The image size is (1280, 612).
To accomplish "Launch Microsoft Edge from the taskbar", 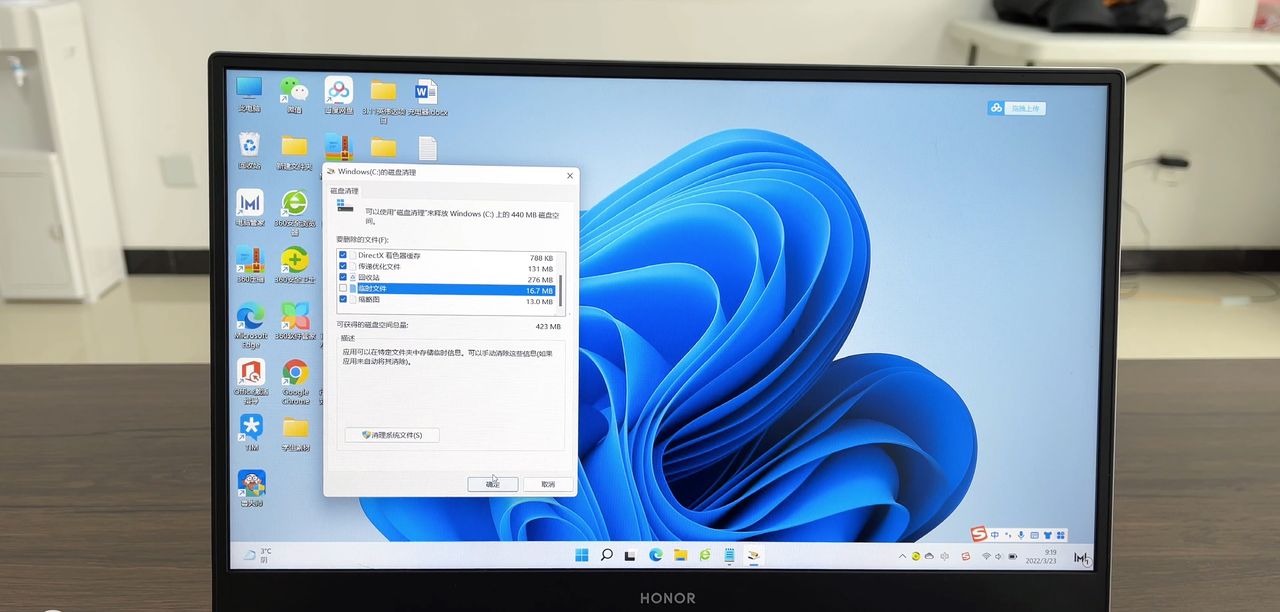I will click(656, 555).
